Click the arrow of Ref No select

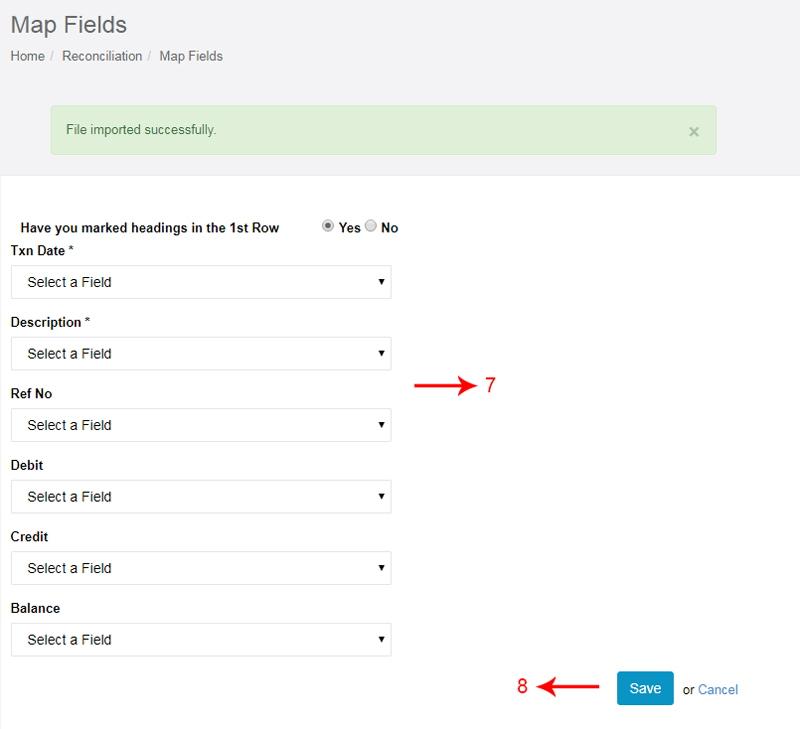point(381,424)
